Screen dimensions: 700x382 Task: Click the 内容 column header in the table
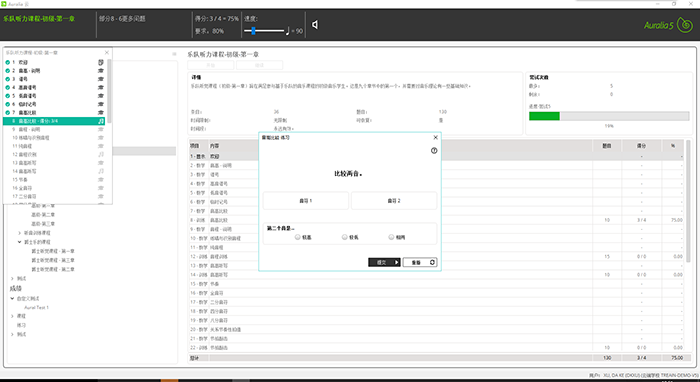tap(215, 146)
